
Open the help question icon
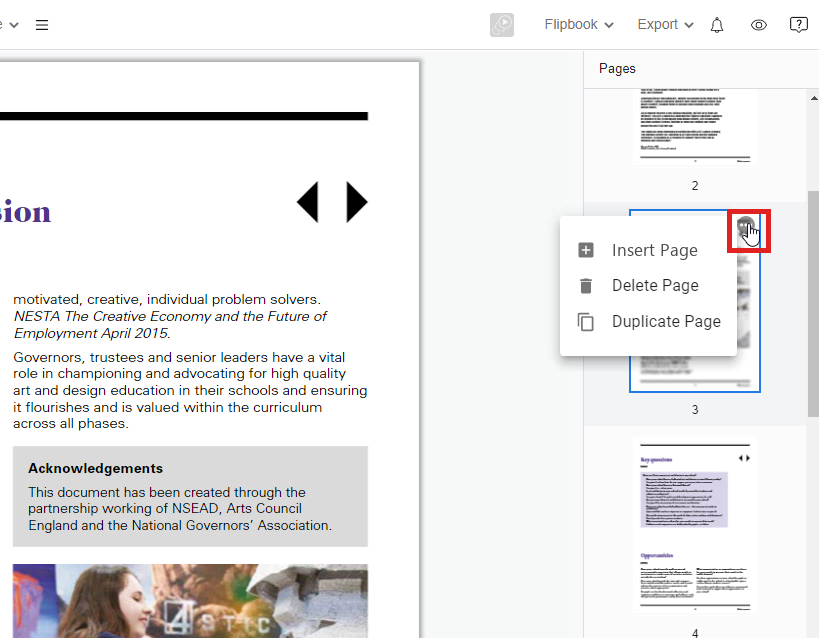[799, 25]
